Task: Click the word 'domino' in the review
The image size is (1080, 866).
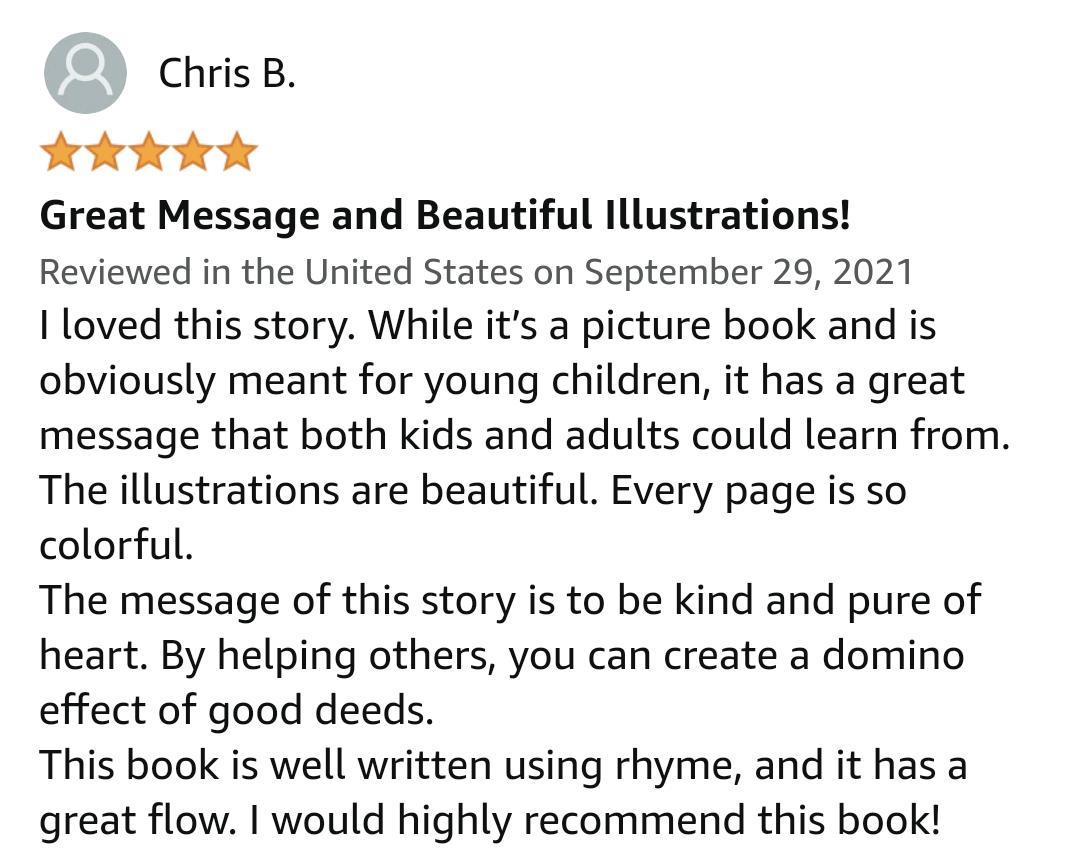Action: (893, 655)
